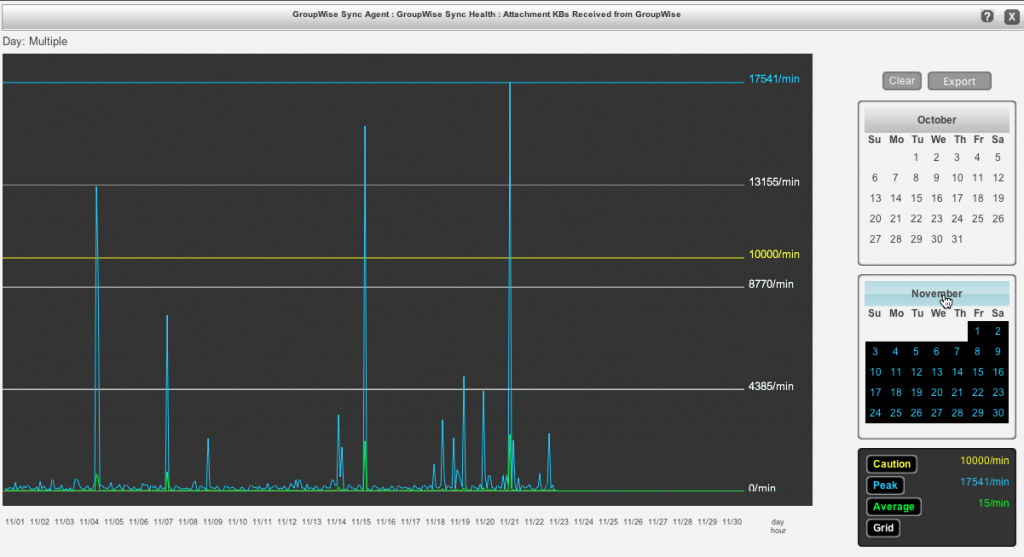
Task: Select November 4 in the calendar
Action: pyautogui.click(x=895, y=351)
